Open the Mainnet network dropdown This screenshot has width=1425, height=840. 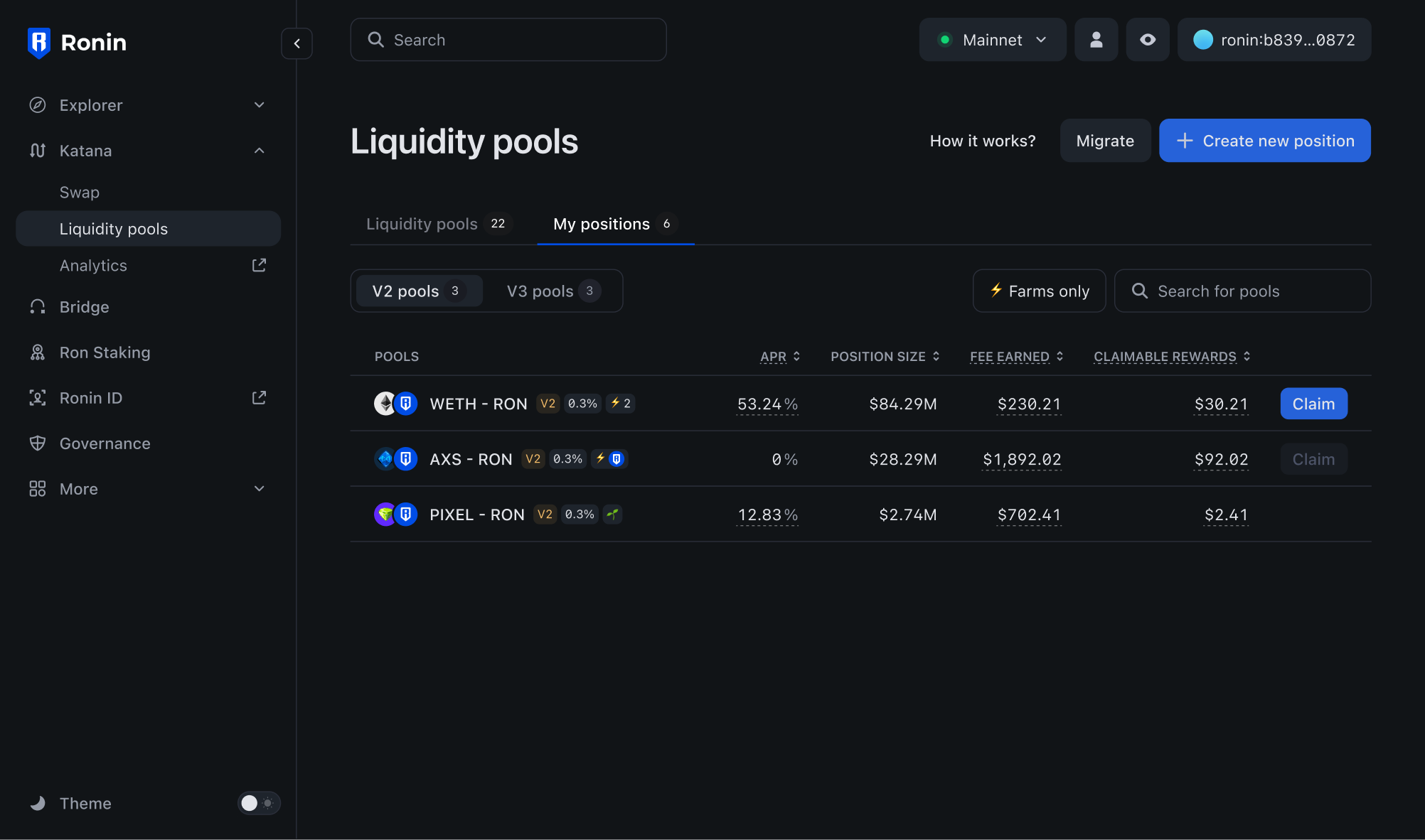point(992,40)
